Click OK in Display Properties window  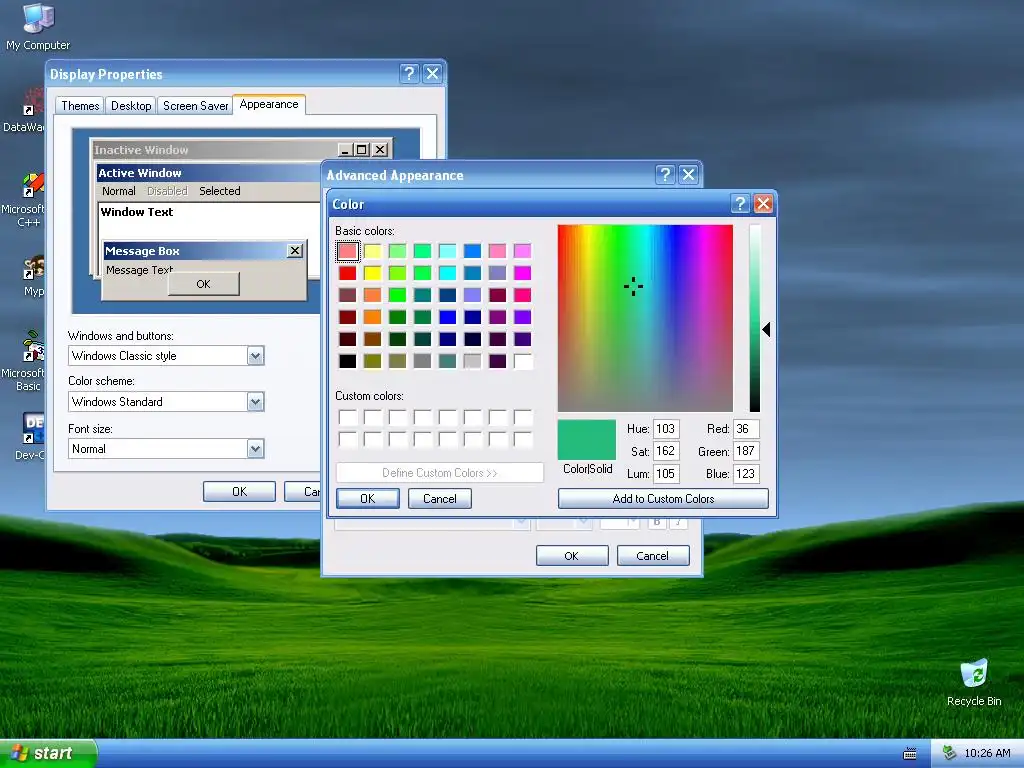tap(239, 492)
